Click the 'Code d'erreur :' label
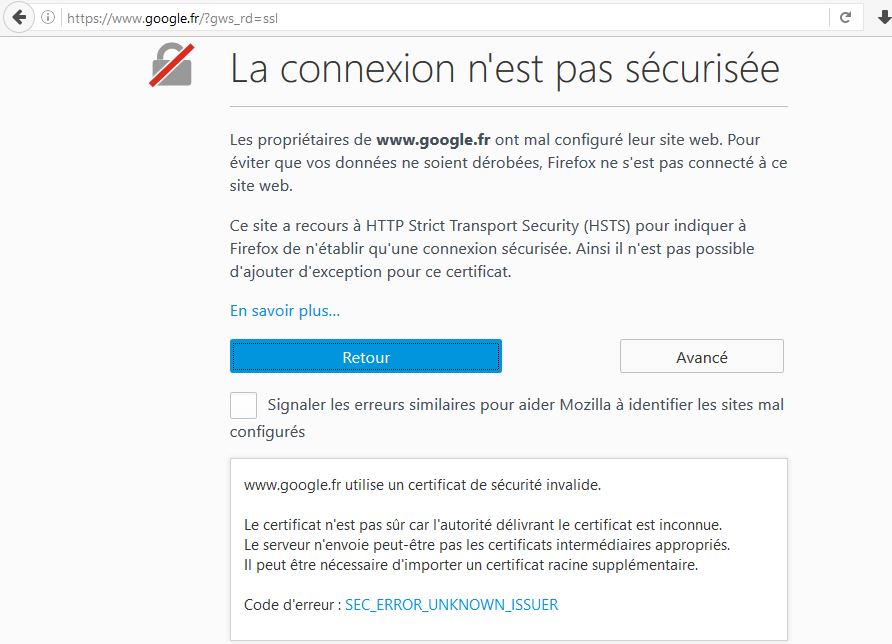This screenshot has height=644, width=892. point(292,605)
